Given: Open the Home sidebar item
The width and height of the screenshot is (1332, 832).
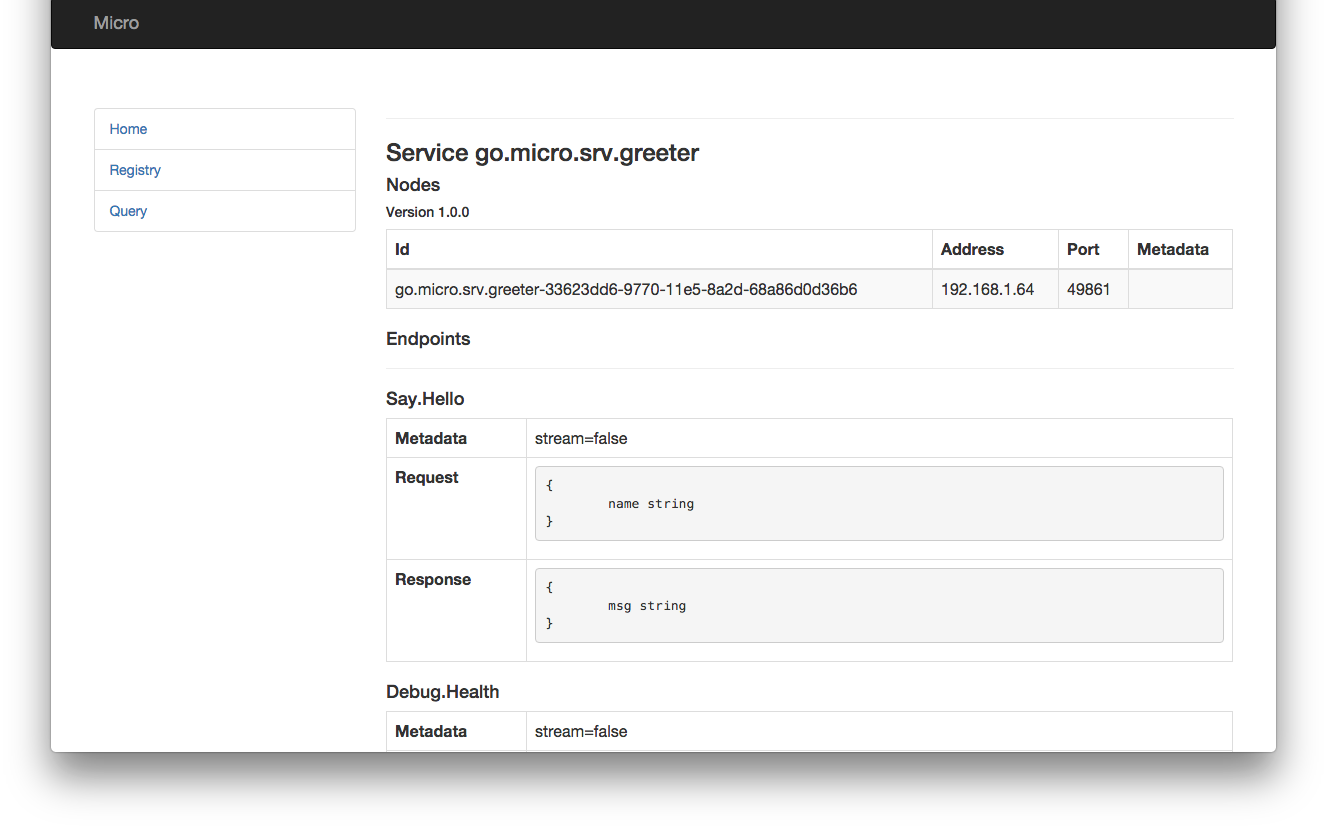Looking at the screenshot, I should pos(225,129).
